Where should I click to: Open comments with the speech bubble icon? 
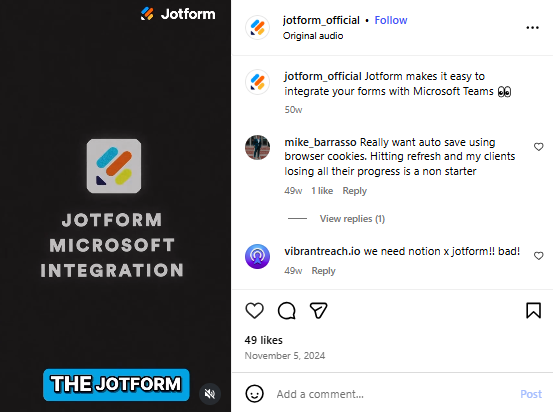(286, 311)
